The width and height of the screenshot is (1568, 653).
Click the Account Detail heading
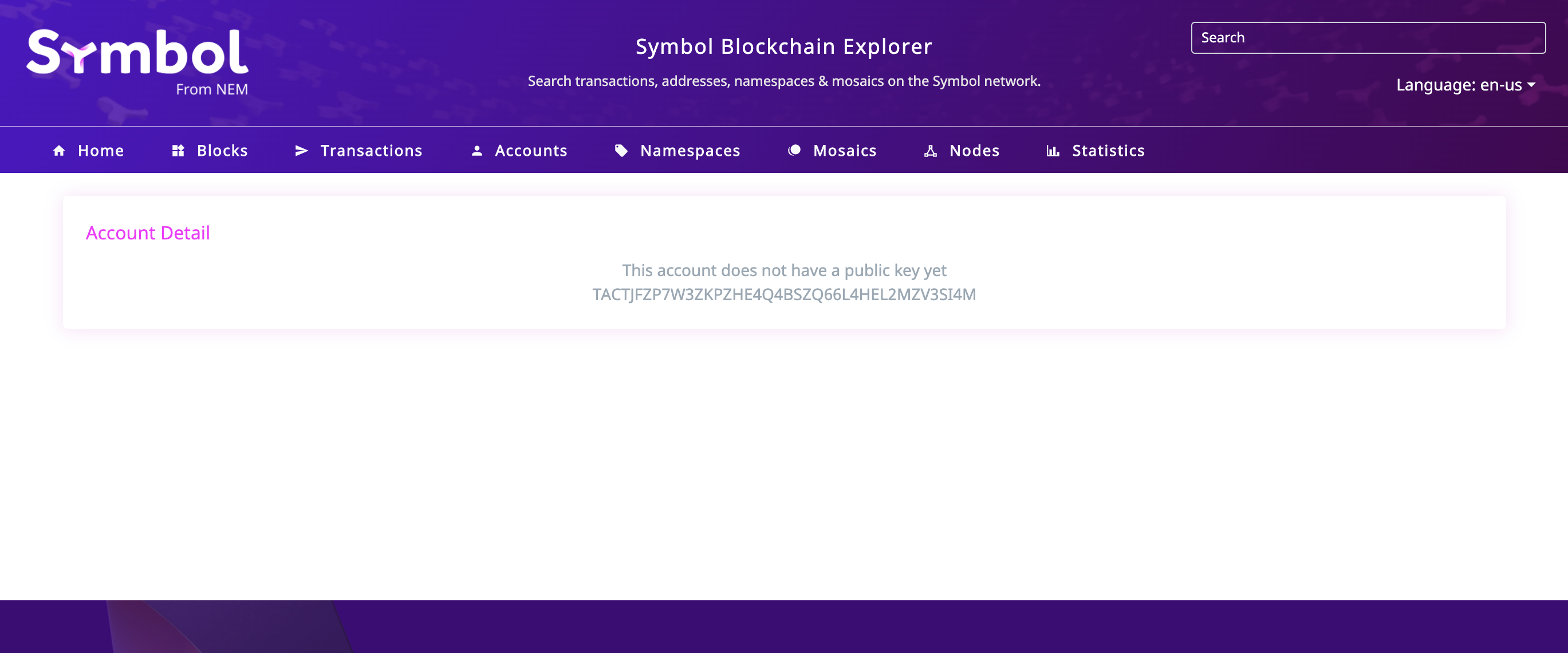tap(148, 233)
